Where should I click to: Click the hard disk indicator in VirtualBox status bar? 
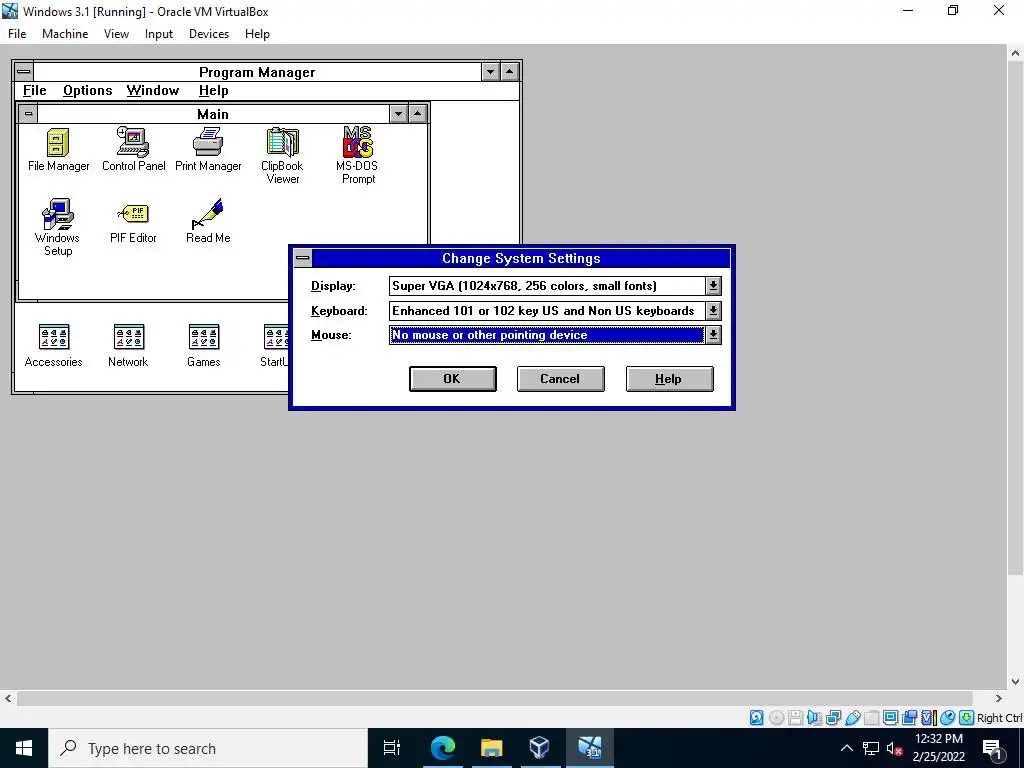coord(756,718)
